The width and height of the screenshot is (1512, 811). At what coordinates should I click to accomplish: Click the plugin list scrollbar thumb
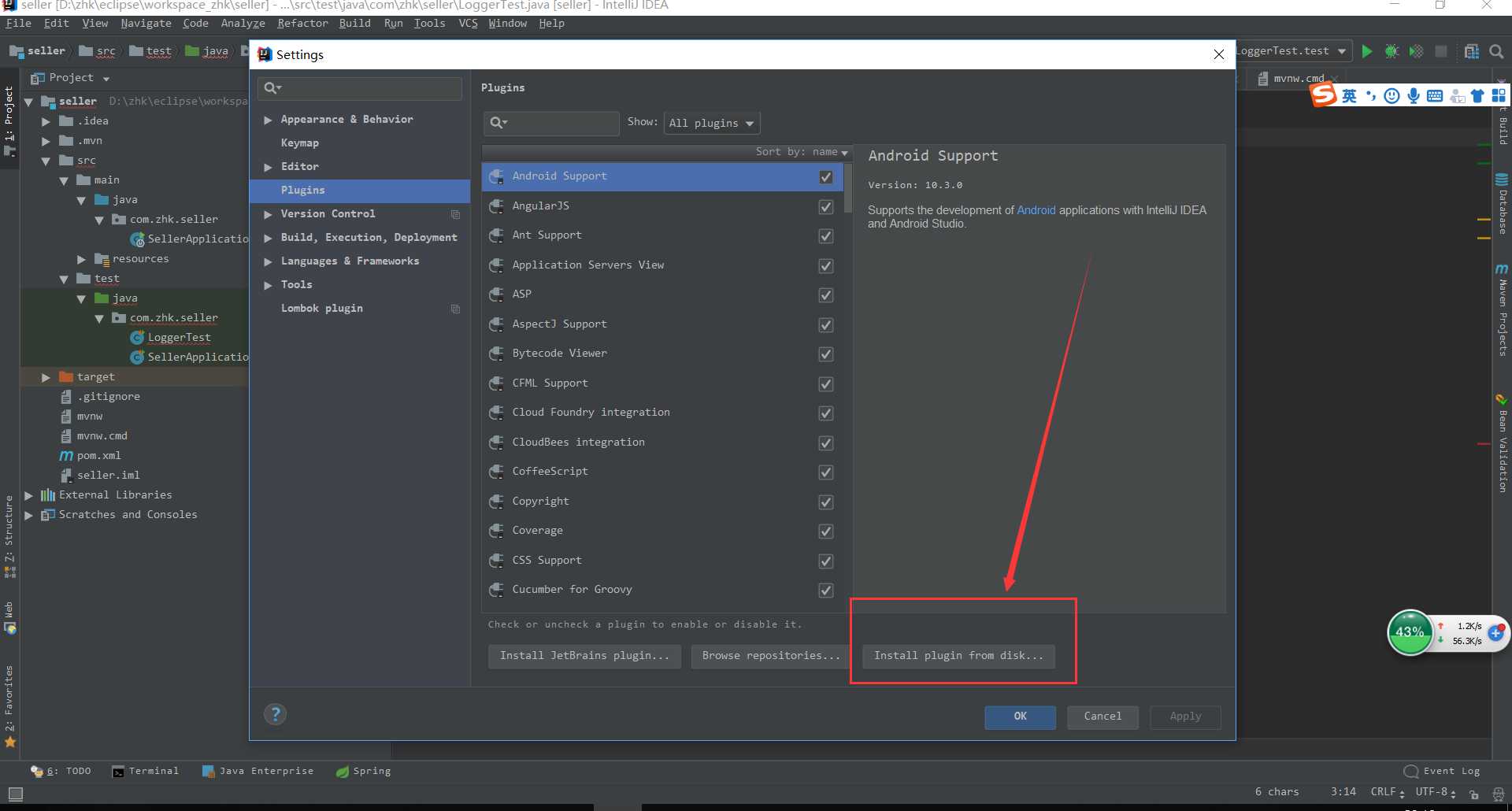tap(848, 187)
